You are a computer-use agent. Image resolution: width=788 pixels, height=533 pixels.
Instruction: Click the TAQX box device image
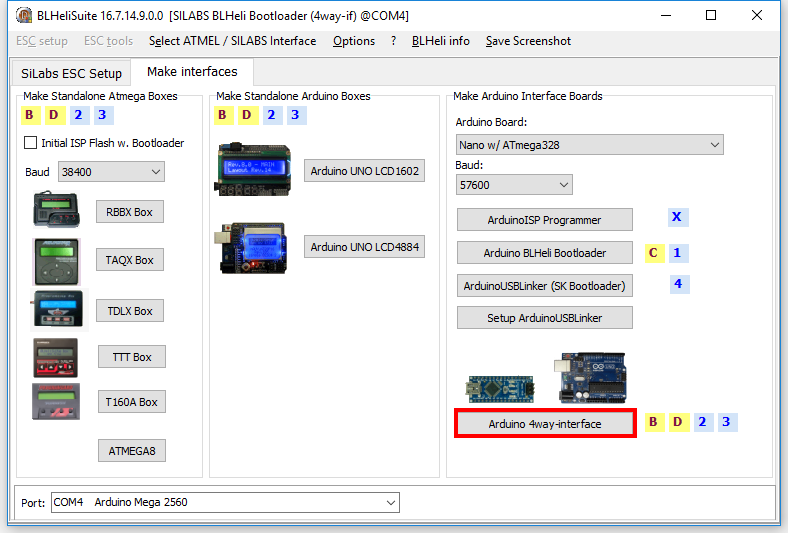[56, 260]
